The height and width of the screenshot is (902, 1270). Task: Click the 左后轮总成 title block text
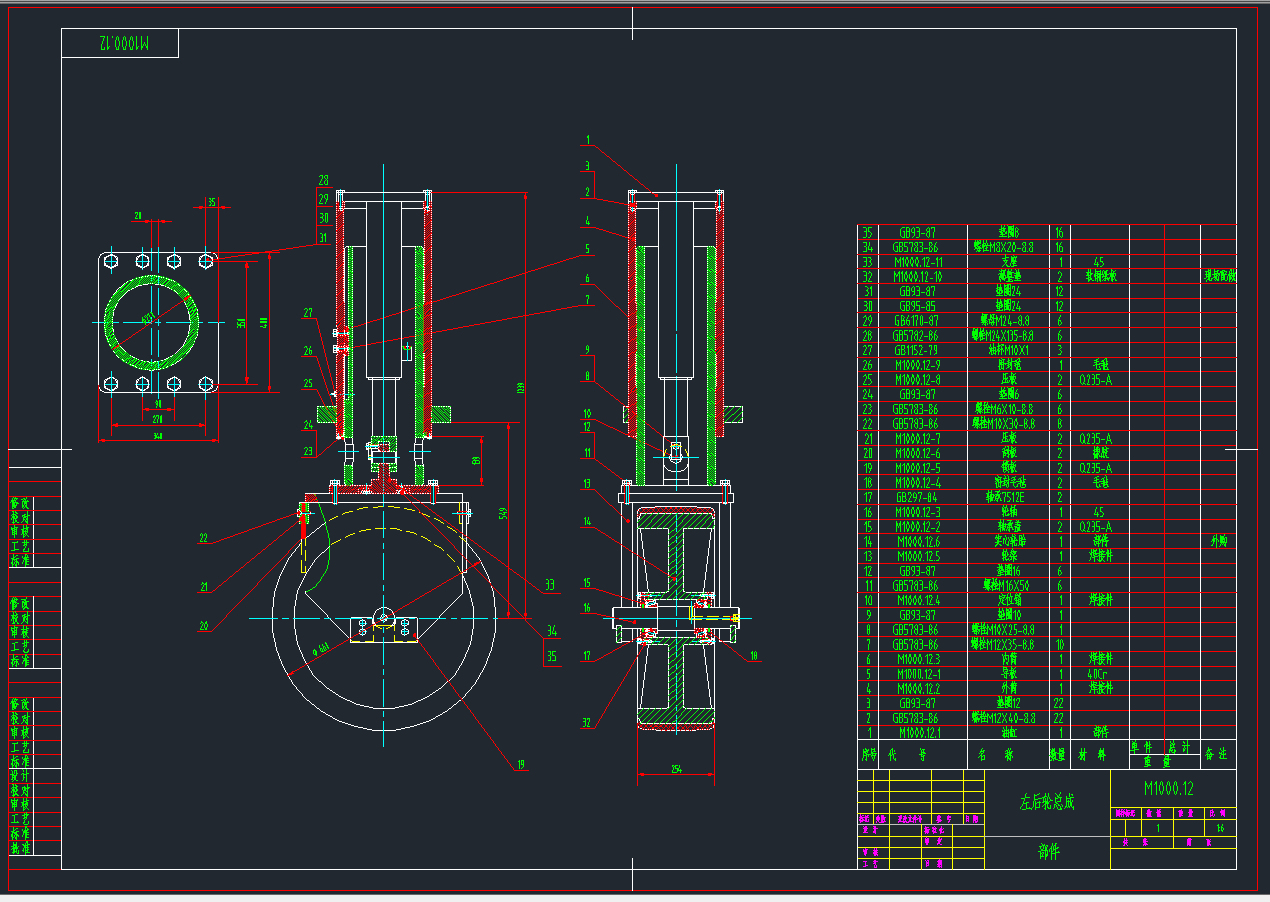[1047, 803]
